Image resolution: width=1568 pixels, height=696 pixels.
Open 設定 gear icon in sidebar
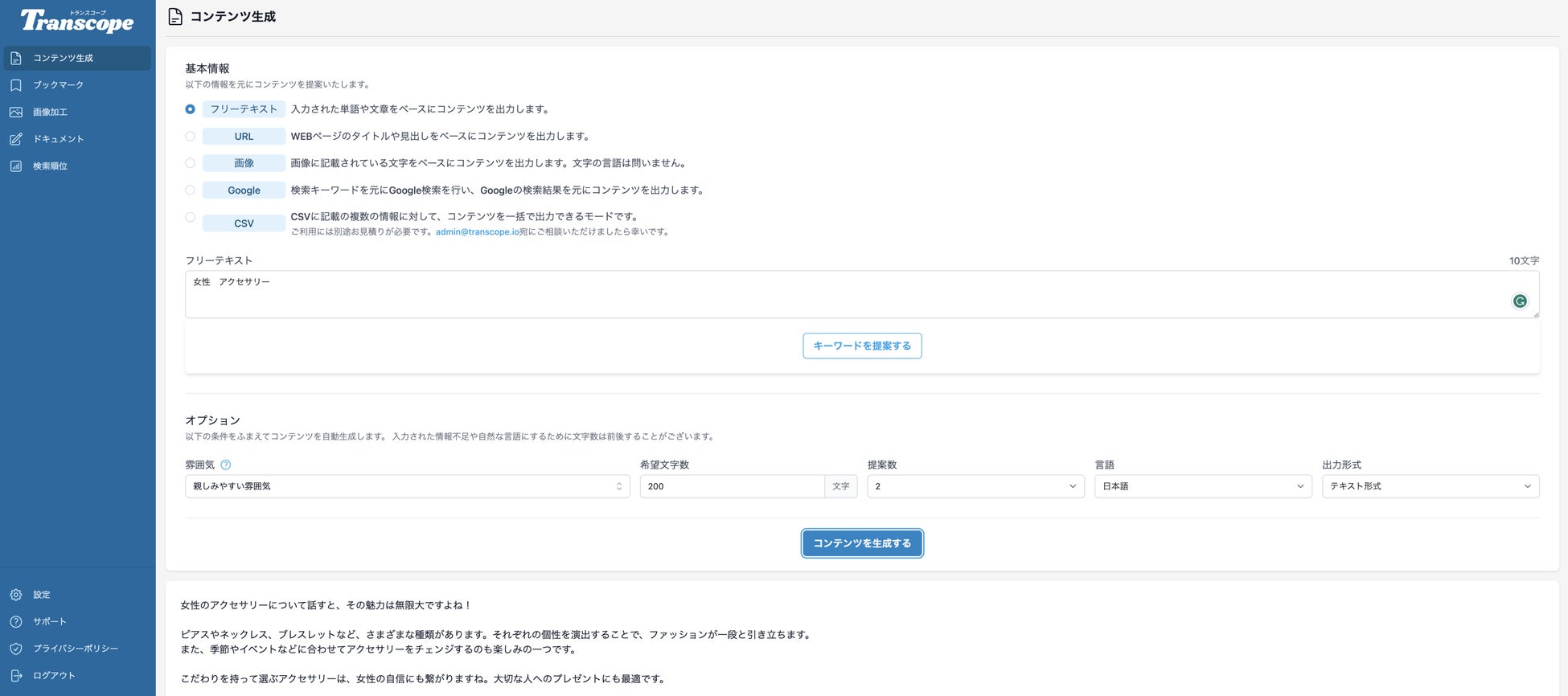tap(16, 595)
